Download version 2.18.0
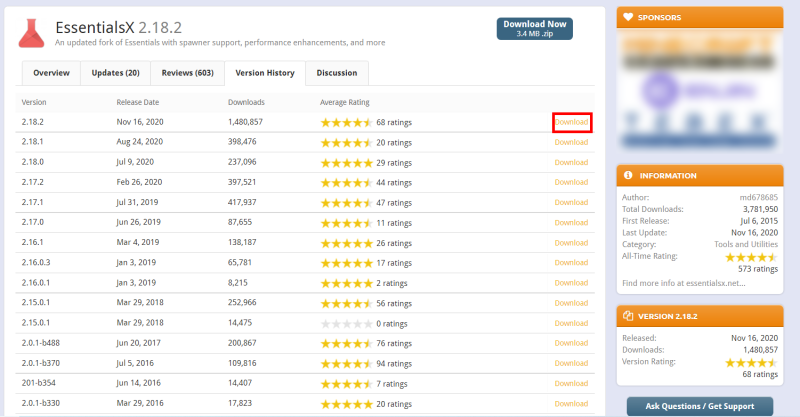 pos(571,162)
